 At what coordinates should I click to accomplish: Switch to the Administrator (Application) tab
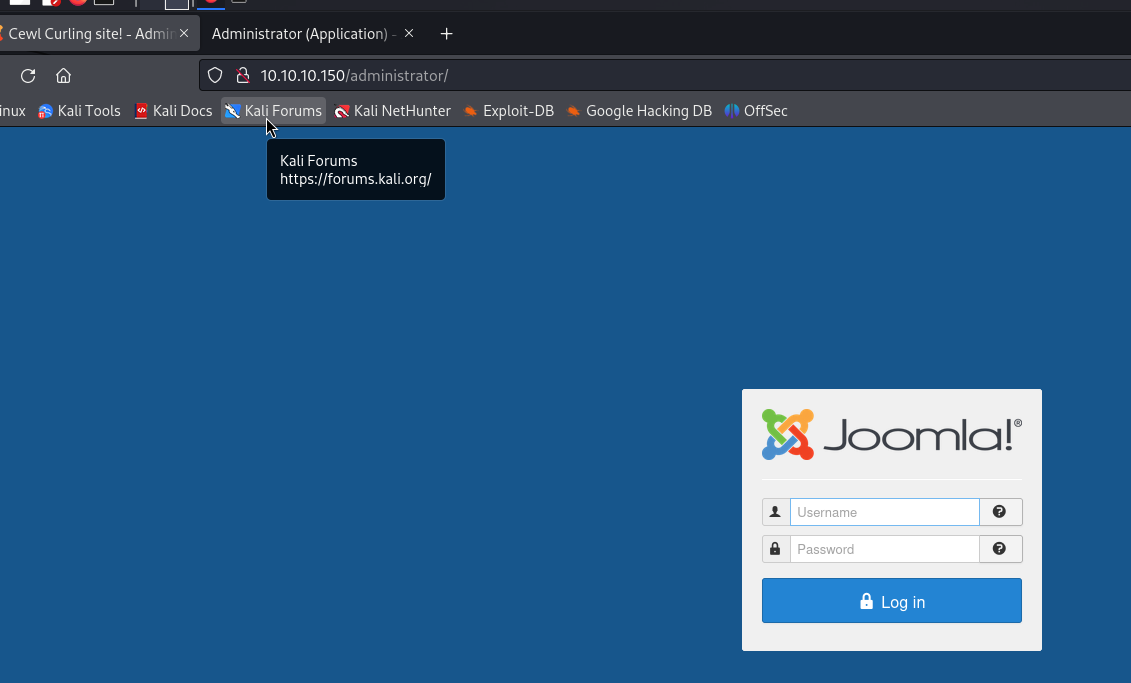tap(299, 34)
